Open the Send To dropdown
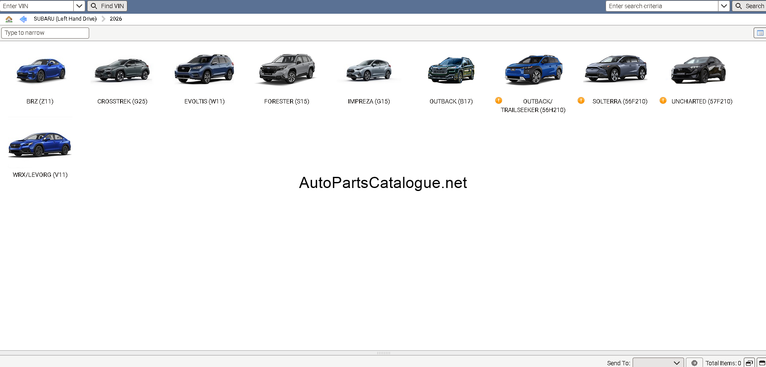 point(658,363)
